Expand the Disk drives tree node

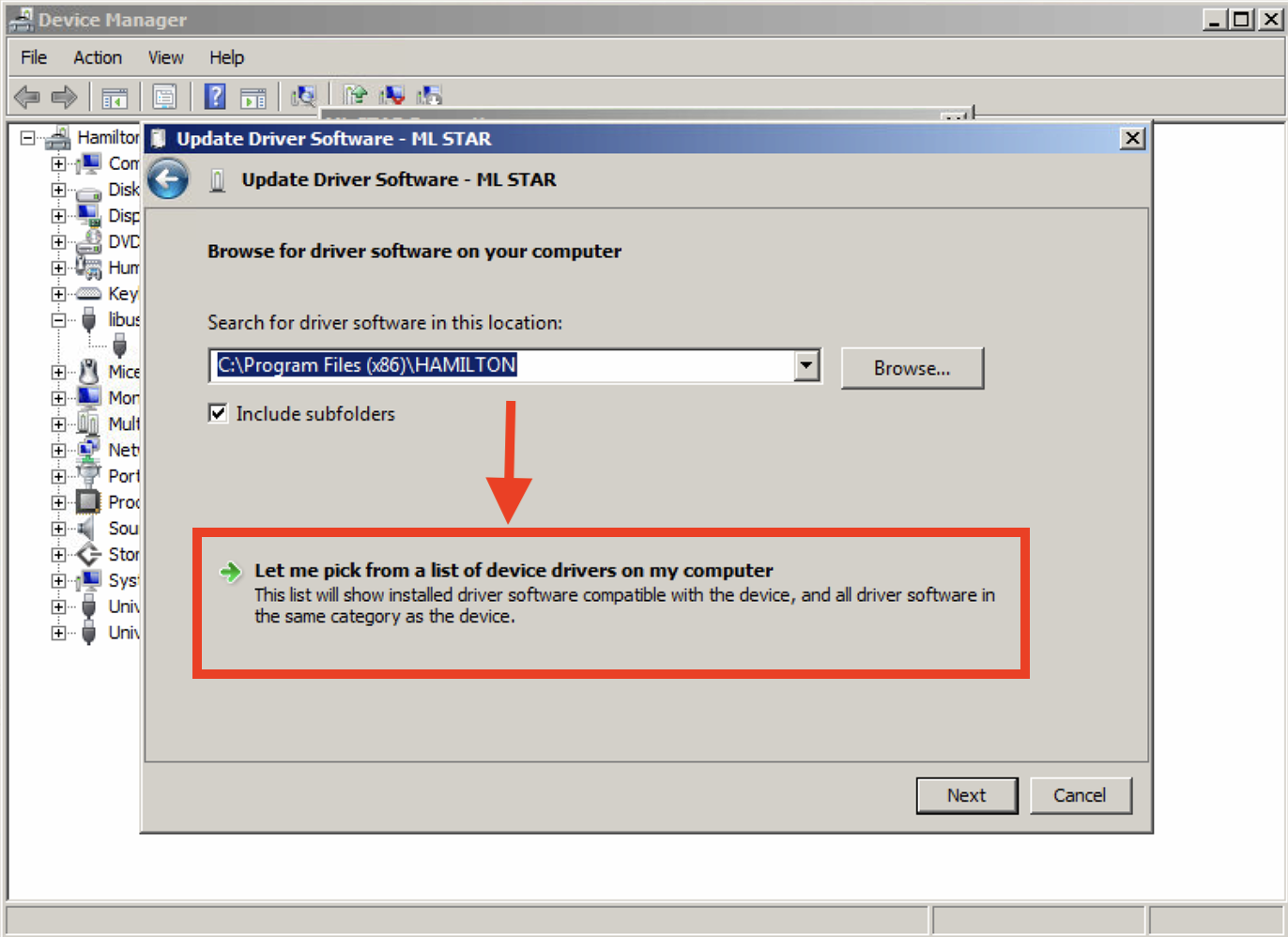coord(58,190)
